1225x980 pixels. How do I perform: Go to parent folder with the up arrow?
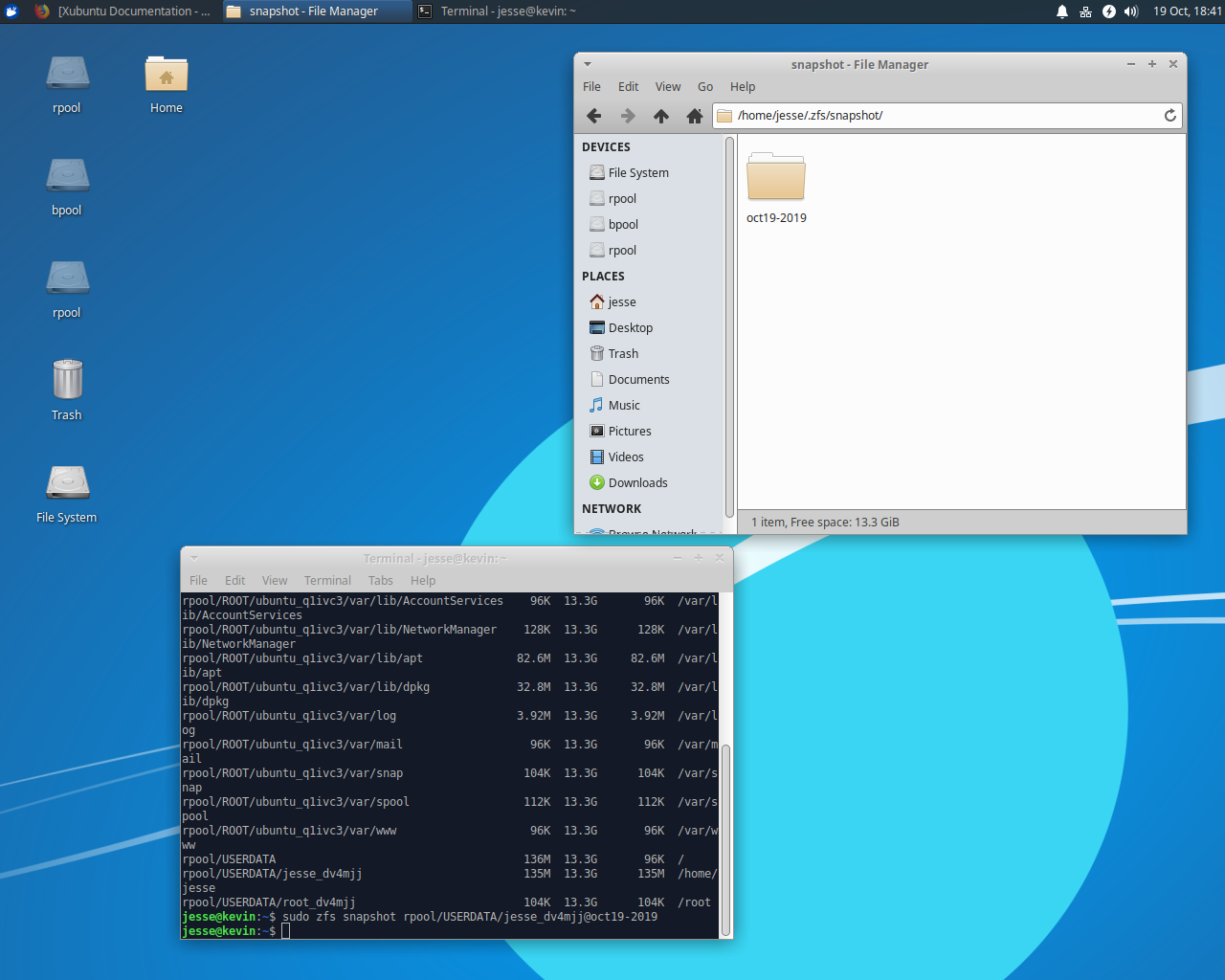pyautogui.click(x=661, y=116)
